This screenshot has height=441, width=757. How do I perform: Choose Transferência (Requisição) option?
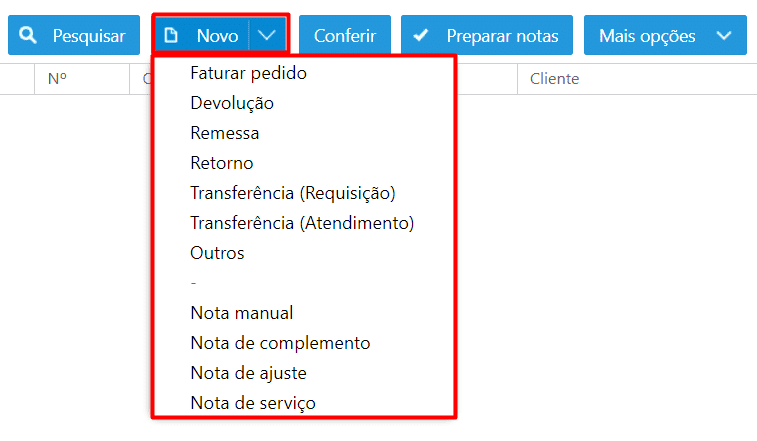coord(293,193)
